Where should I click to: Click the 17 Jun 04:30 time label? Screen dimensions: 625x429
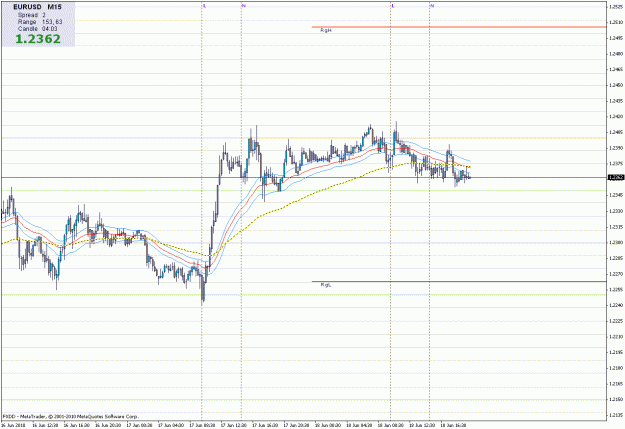click(x=170, y=425)
